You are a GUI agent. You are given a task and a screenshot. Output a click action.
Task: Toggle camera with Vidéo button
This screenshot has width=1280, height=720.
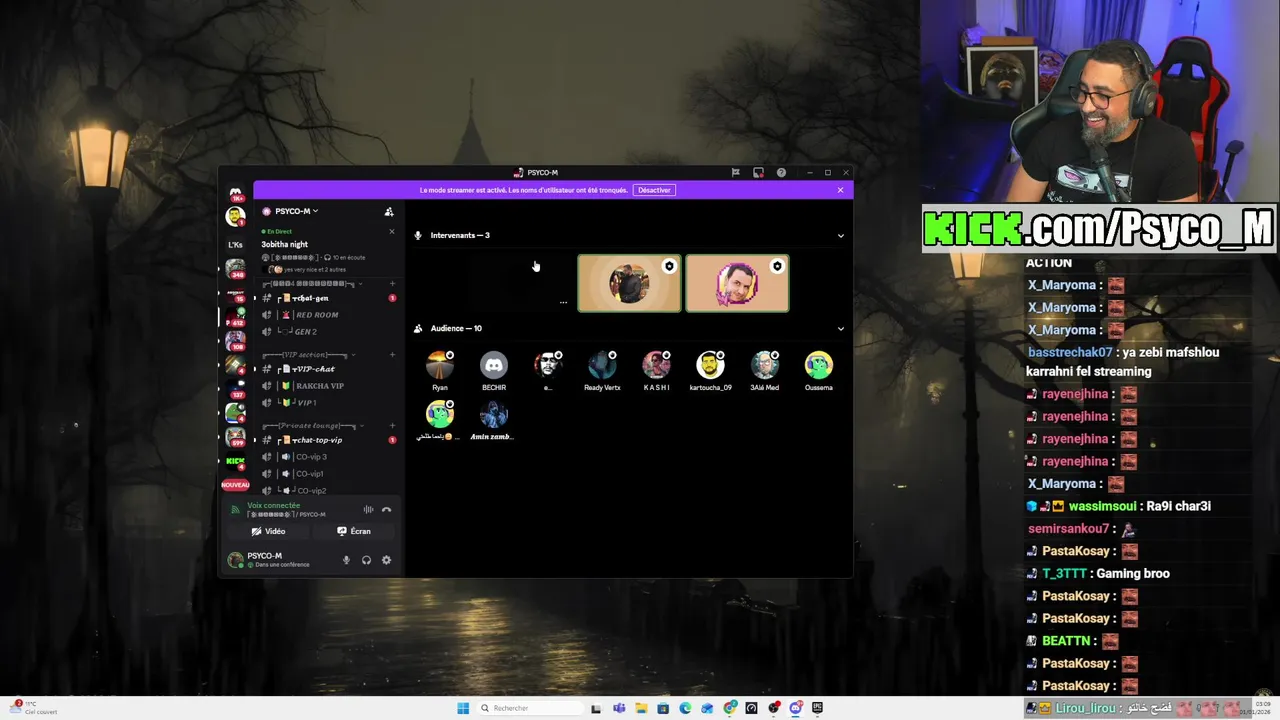(x=269, y=531)
